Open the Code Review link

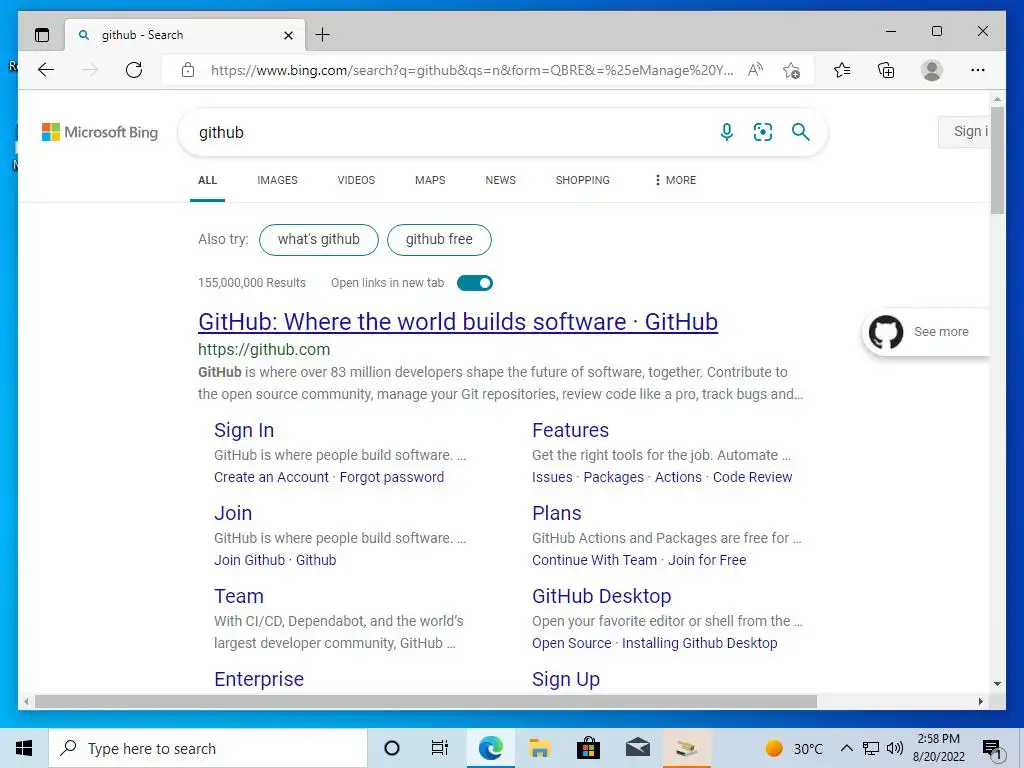click(752, 477)
